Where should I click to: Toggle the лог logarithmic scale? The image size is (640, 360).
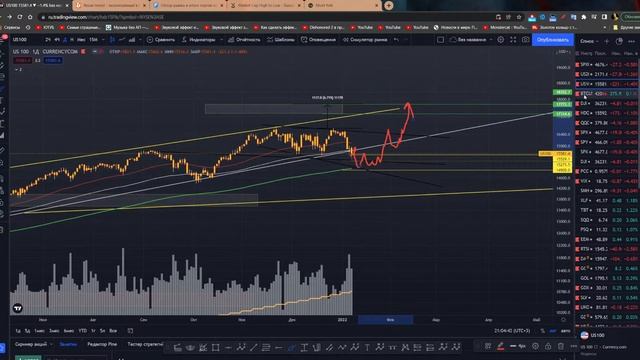coord(553,331)
